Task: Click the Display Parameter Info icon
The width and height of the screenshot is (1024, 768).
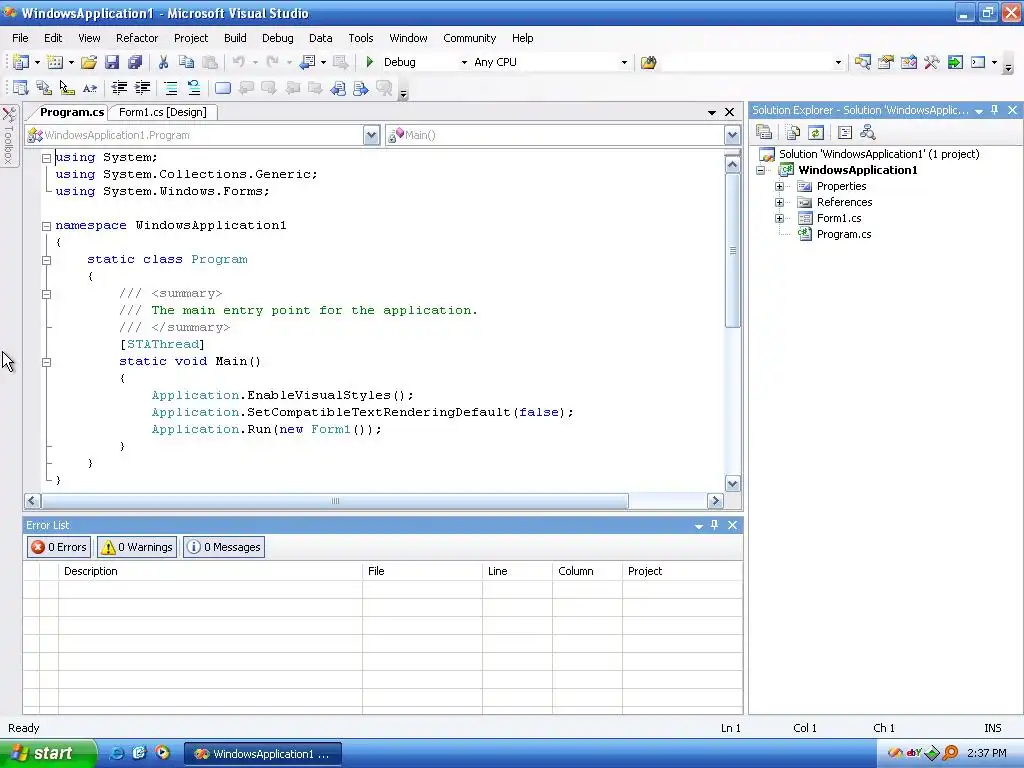Action: click(44, 88)
